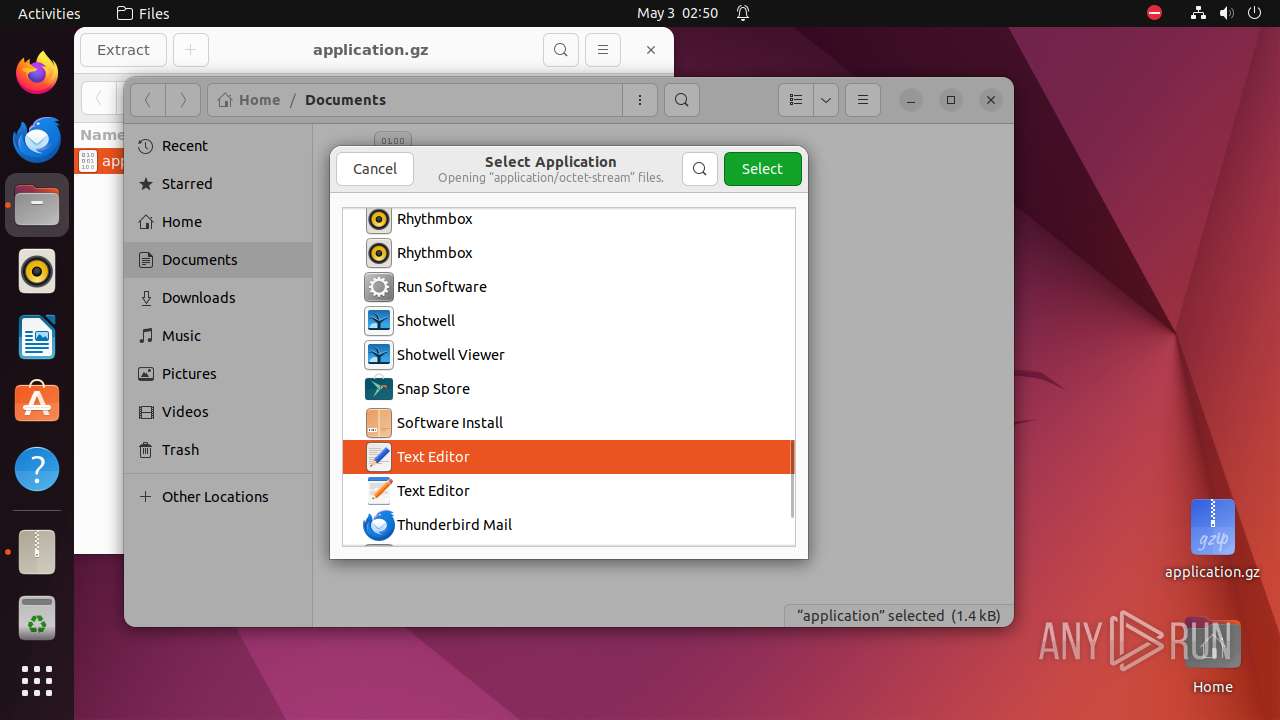Select Home folder on desktop
1280x720 pixels.
1212,656
